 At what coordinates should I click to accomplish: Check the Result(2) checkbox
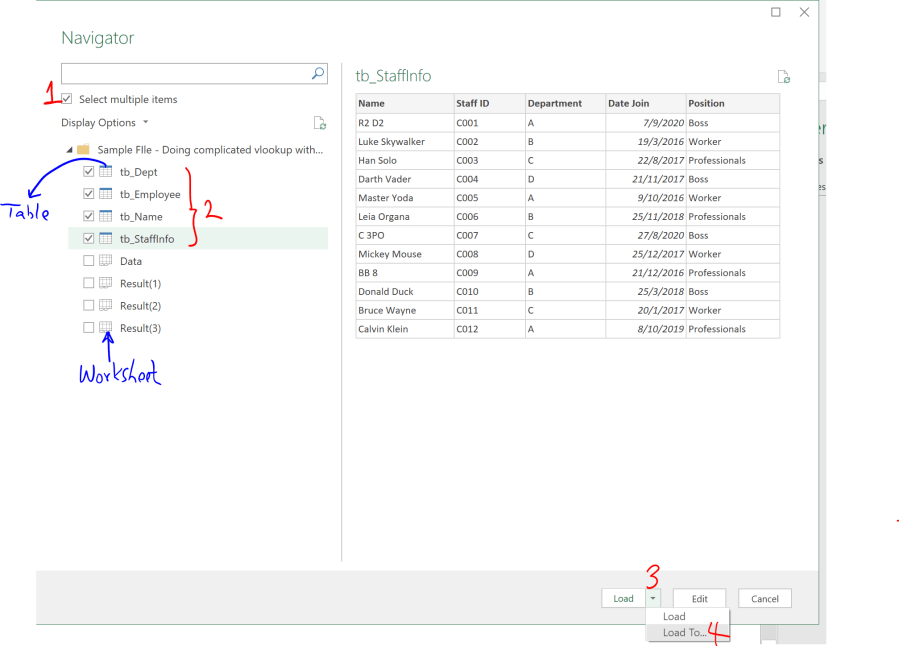click(x=89, y=306)
